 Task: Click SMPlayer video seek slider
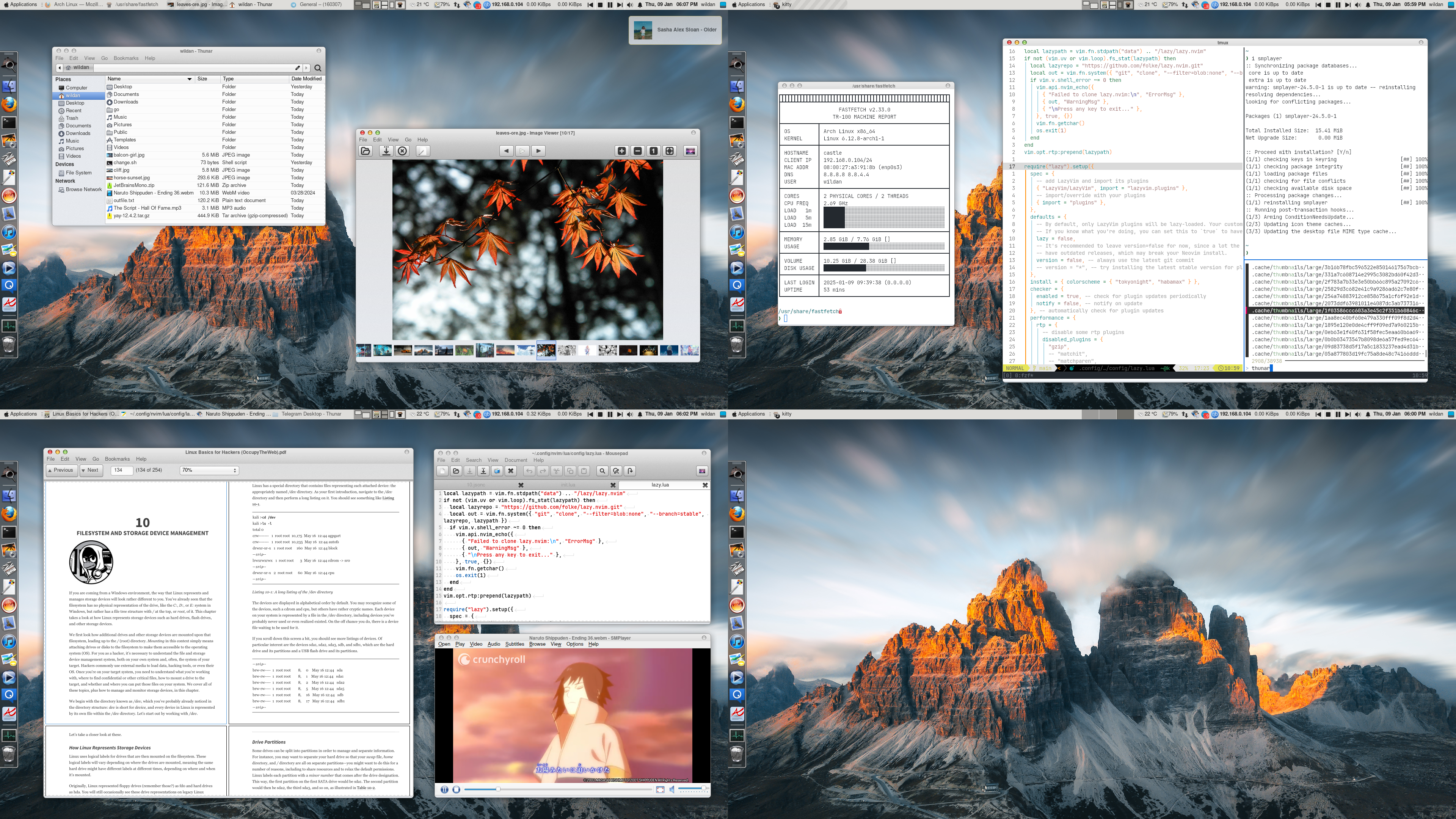pyautogui.click(x=558, y=789)
